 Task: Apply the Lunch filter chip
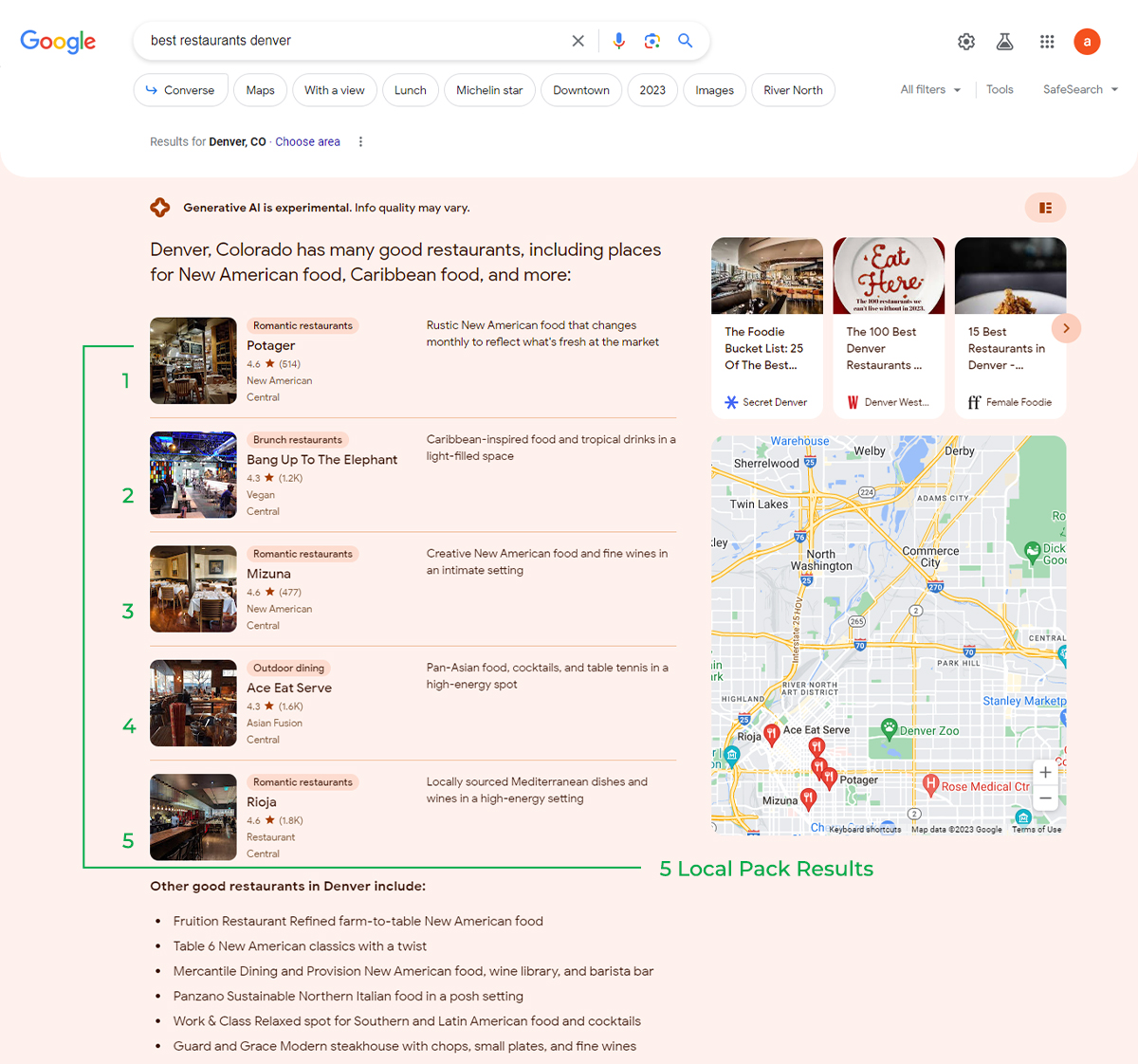(x=411, y=90)
